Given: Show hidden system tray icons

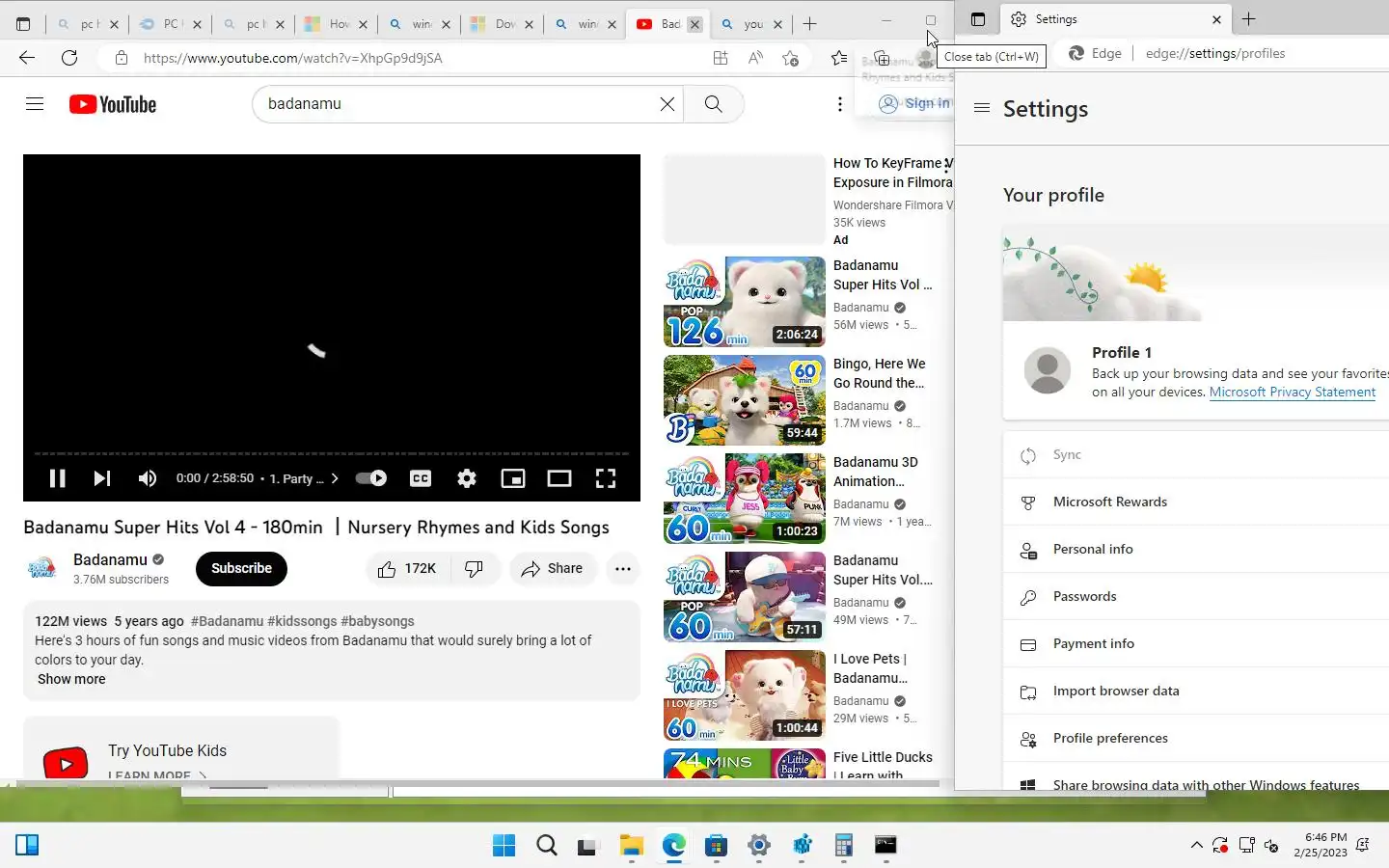Looking at the screenshot, I should coord(1196,846).
